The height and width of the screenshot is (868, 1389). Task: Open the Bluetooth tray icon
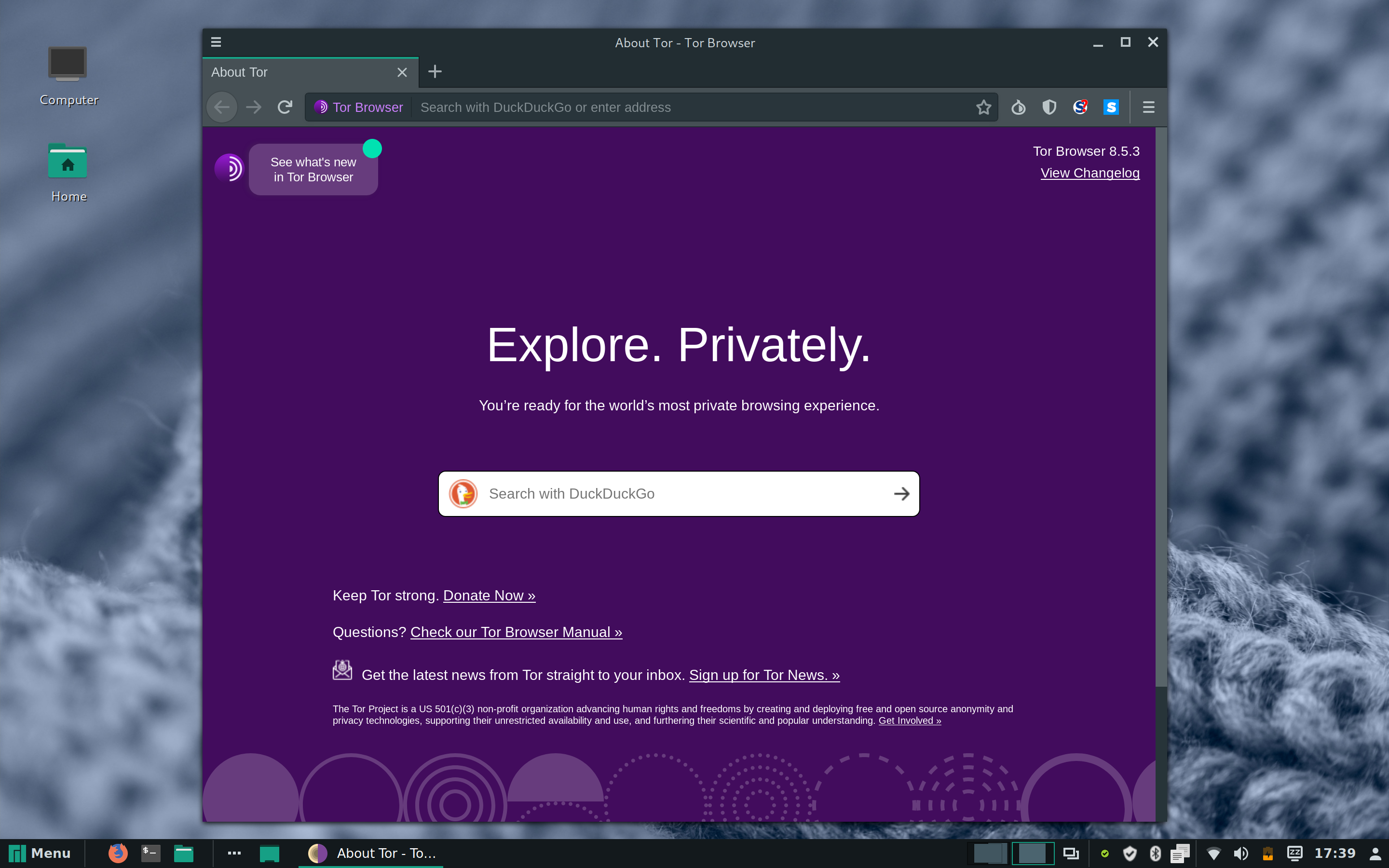tap(1156, 854)
